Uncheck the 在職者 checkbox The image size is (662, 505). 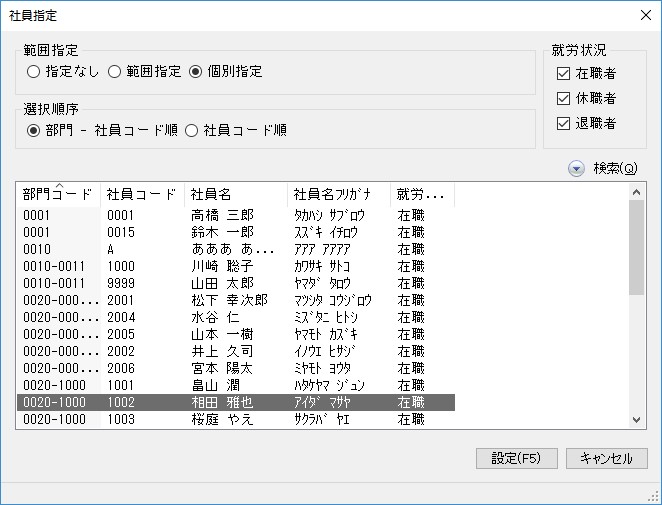click(563, 73)
